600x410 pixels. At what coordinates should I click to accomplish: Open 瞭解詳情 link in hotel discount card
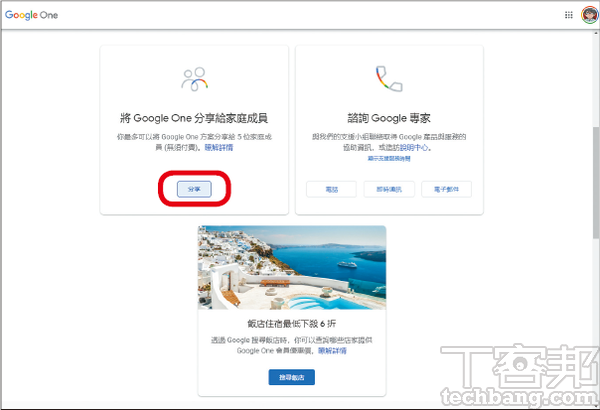coord(332,350)
